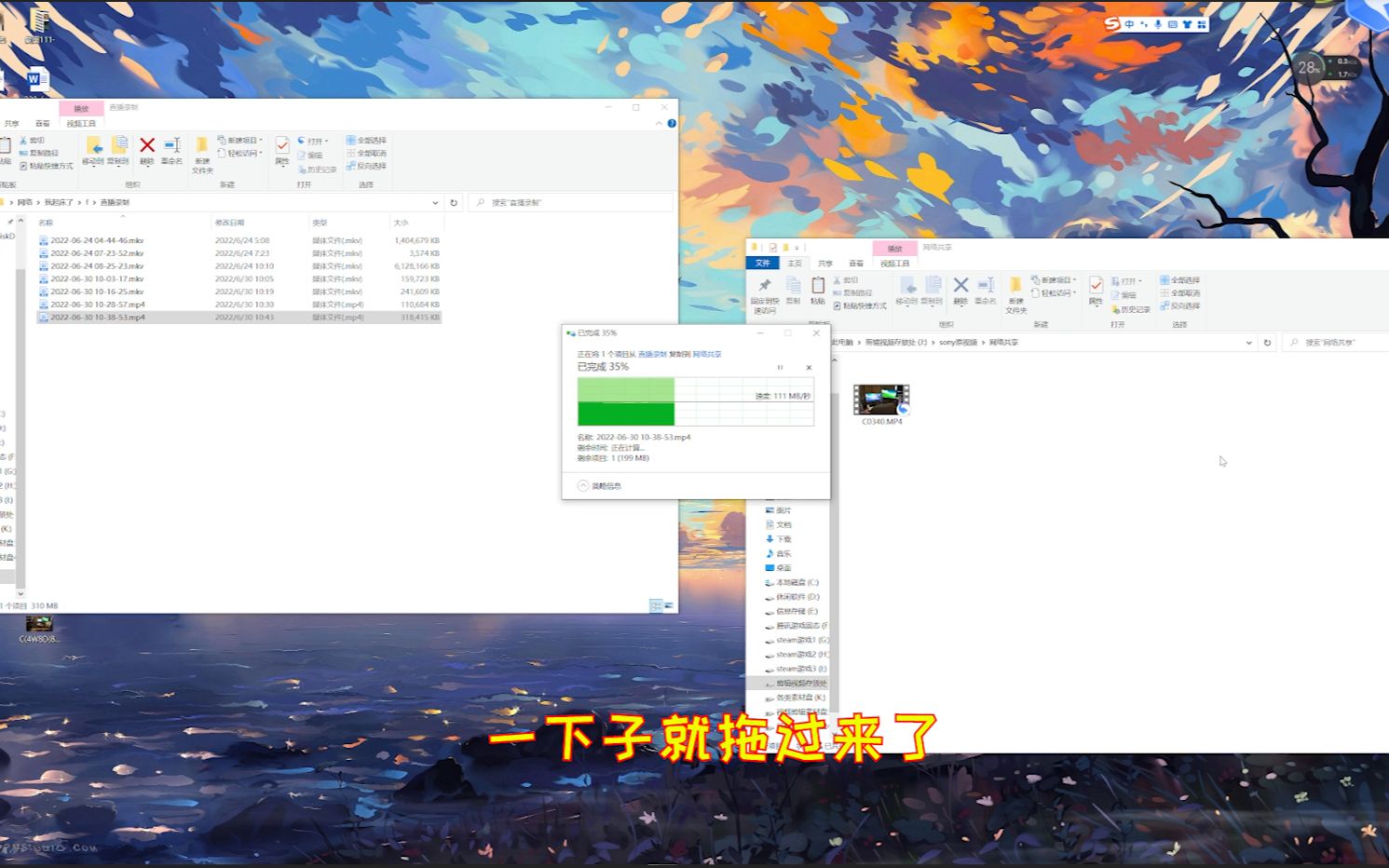Expand Open (打开) dropdown in the left Explorer ribbon
The height and width of the screenshot is (868, 1389).
[x=313, y=142]
